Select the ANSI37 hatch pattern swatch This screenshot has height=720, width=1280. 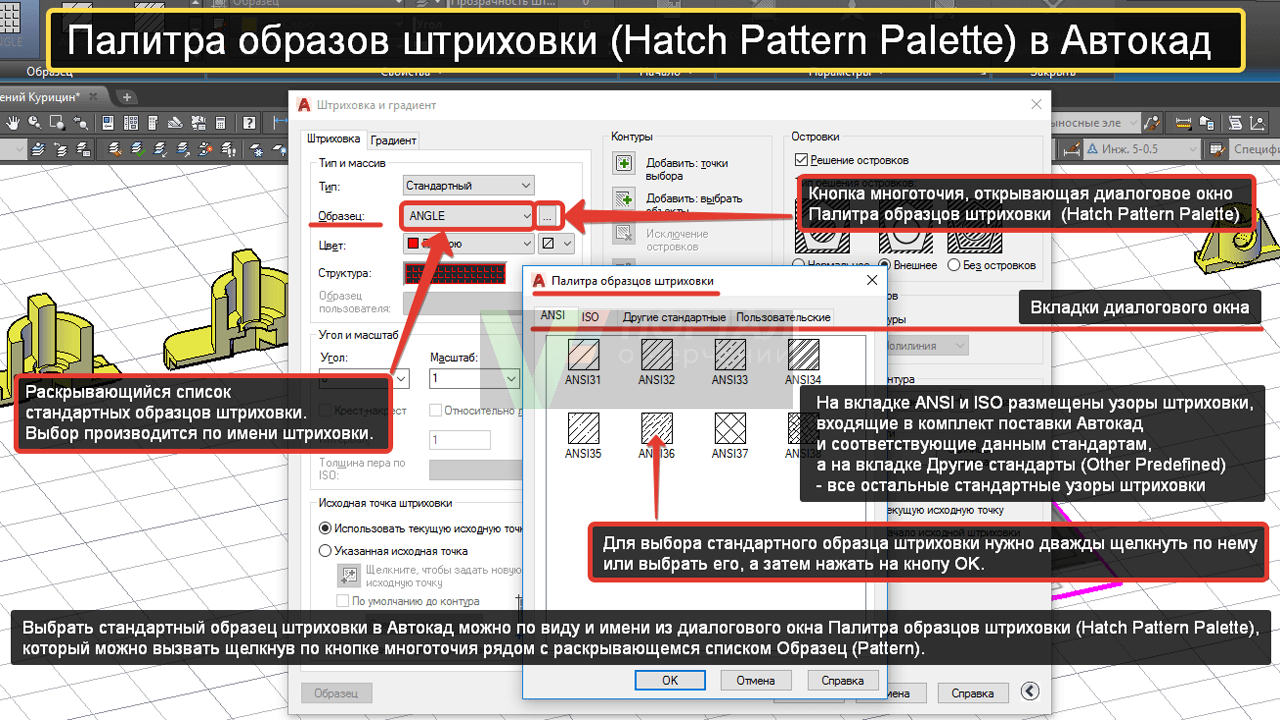[730, 428]
